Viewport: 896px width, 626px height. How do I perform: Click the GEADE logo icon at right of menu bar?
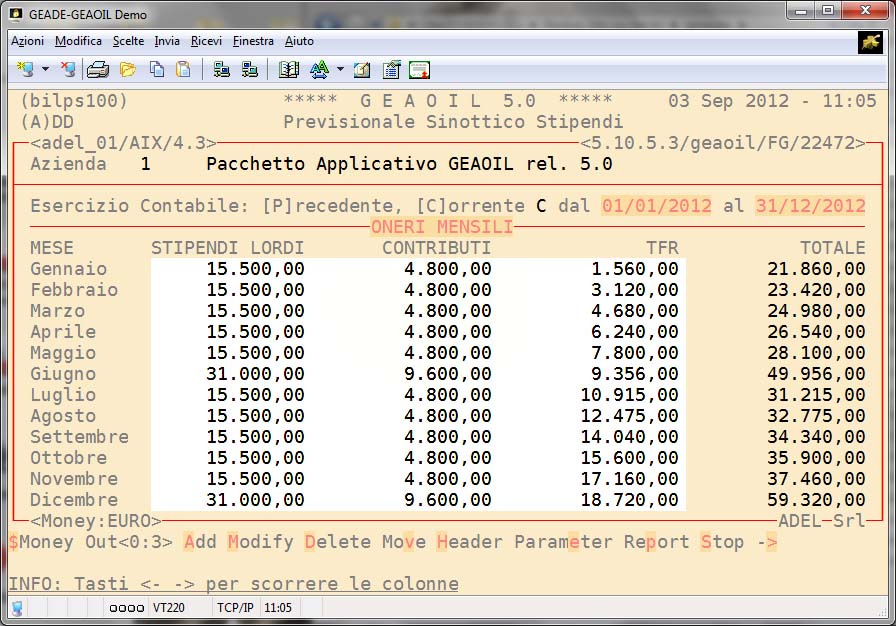pos(869,41)
